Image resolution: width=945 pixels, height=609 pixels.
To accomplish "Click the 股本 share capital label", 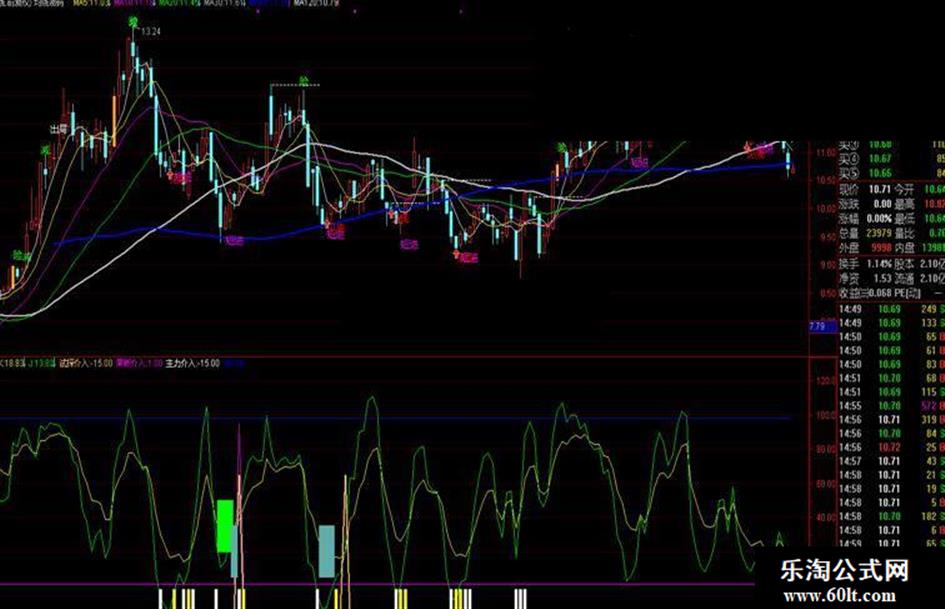I will click(904, 264).
